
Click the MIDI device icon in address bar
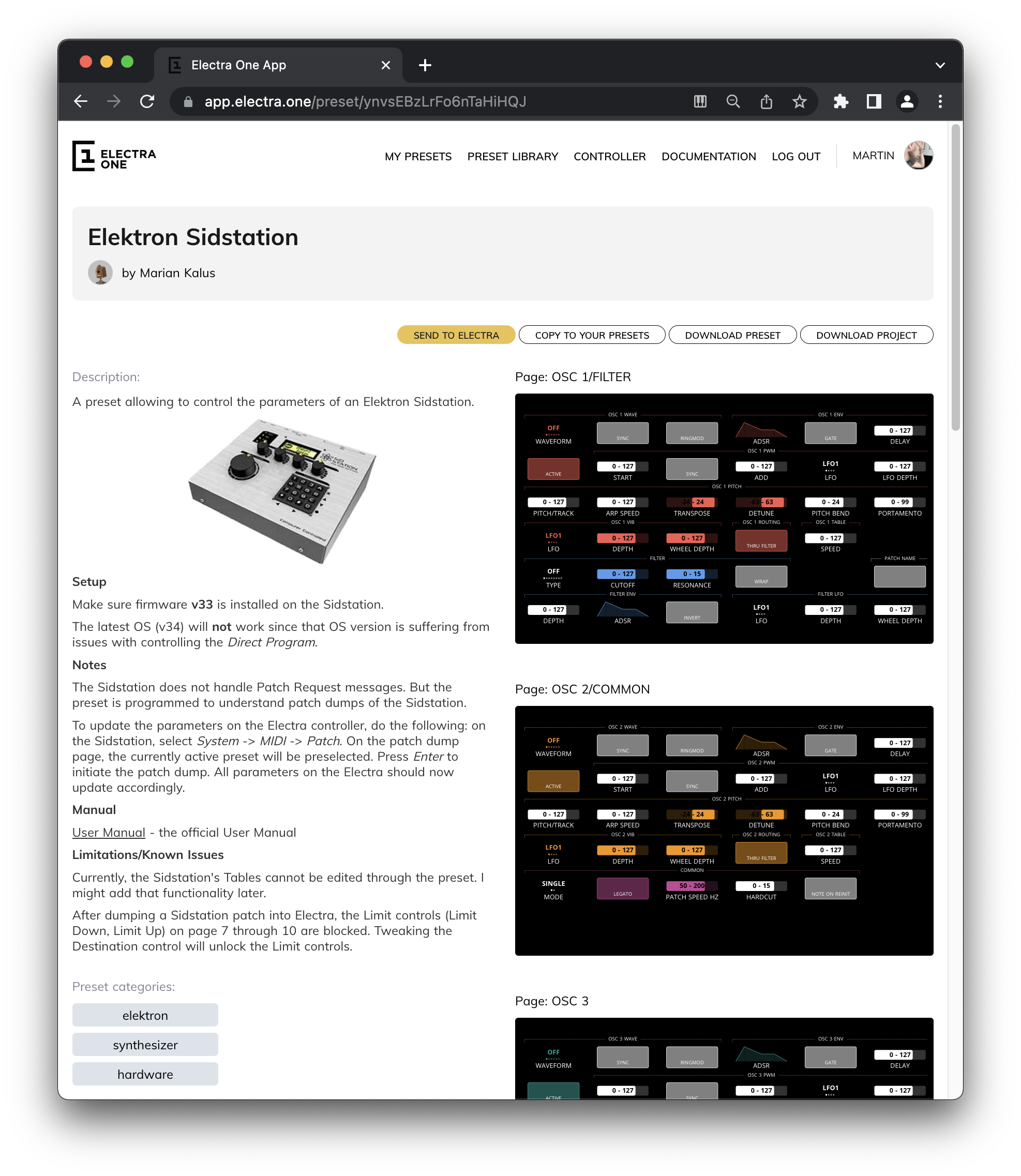[700, 101]
